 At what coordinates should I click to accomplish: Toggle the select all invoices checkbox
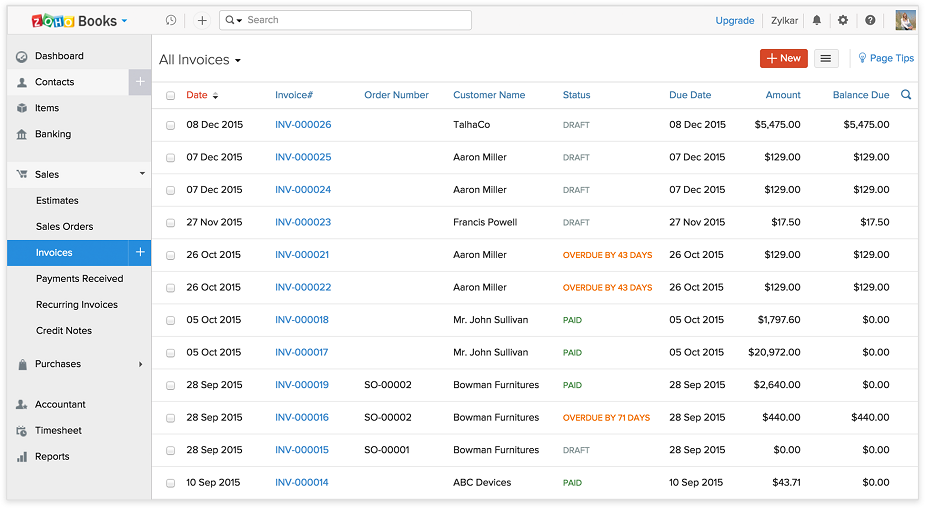click(x=170, y=96)
